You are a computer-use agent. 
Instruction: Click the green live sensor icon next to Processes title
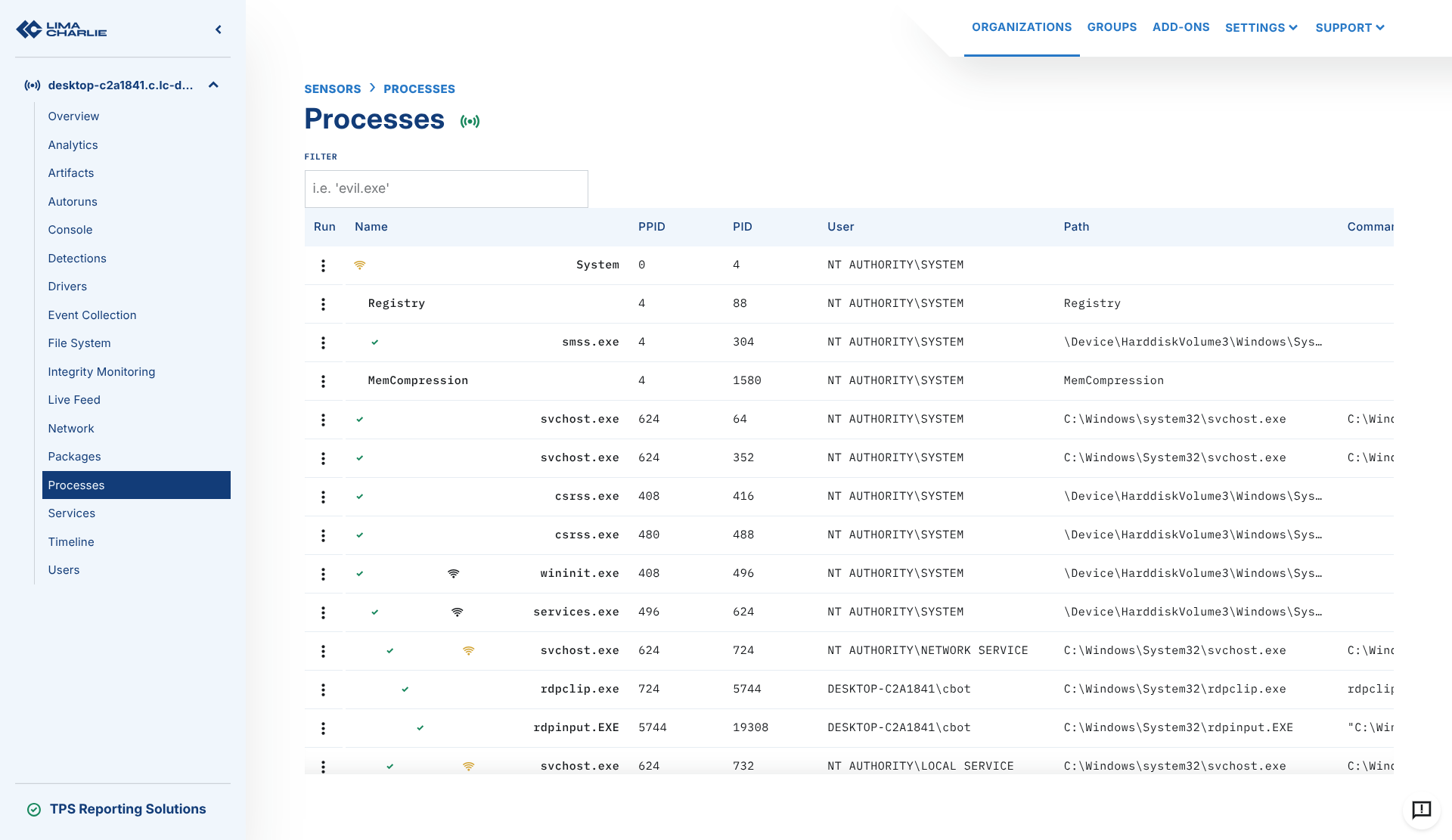470,121
